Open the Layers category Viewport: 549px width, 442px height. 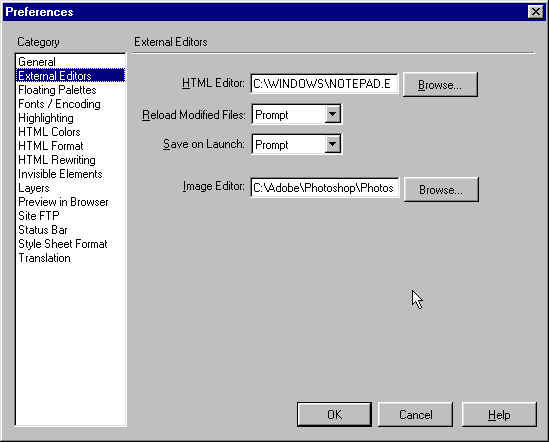click(34, 188)
